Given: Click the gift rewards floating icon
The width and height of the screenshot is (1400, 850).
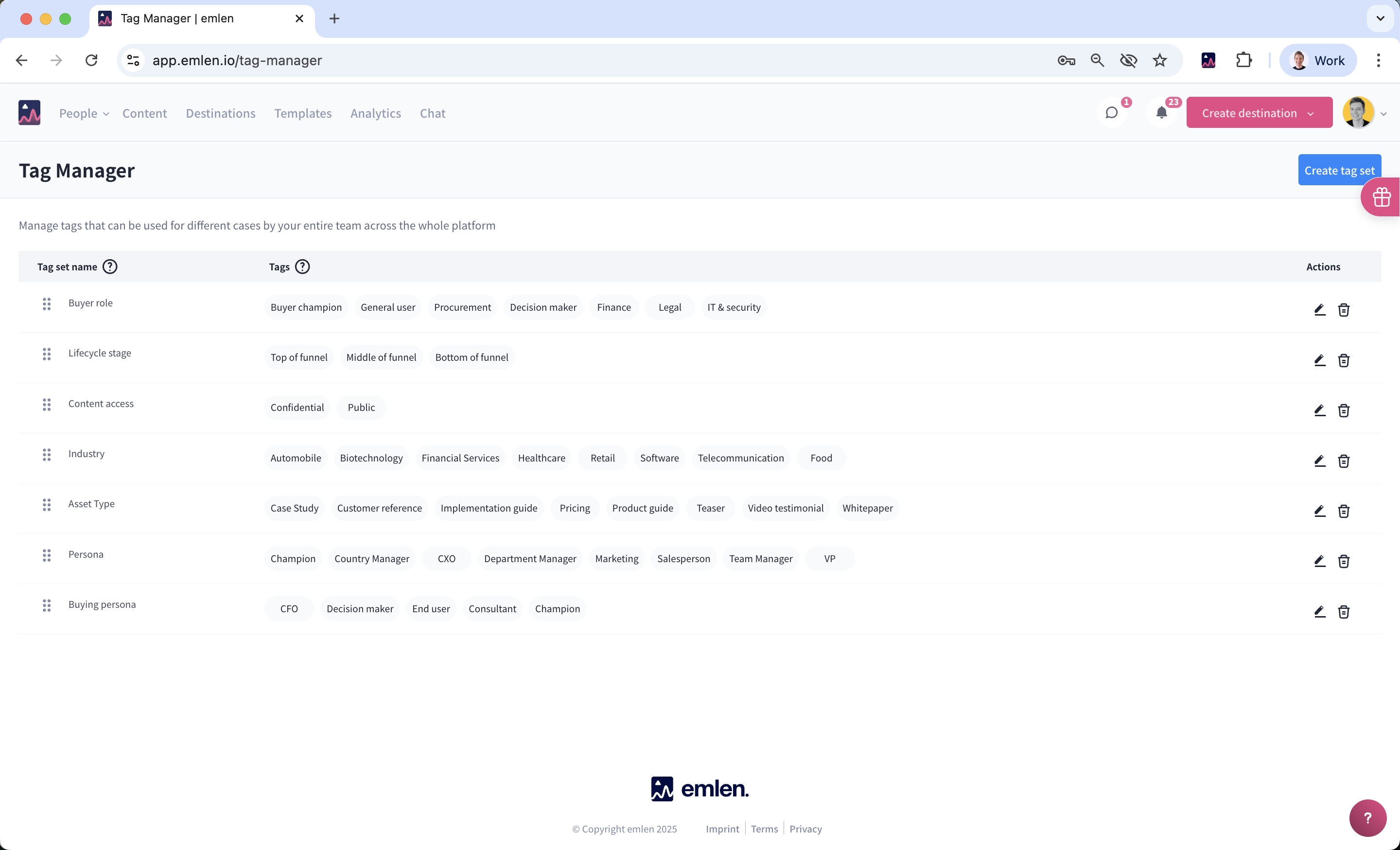Looking at the screenshot, I should 1381,197.
